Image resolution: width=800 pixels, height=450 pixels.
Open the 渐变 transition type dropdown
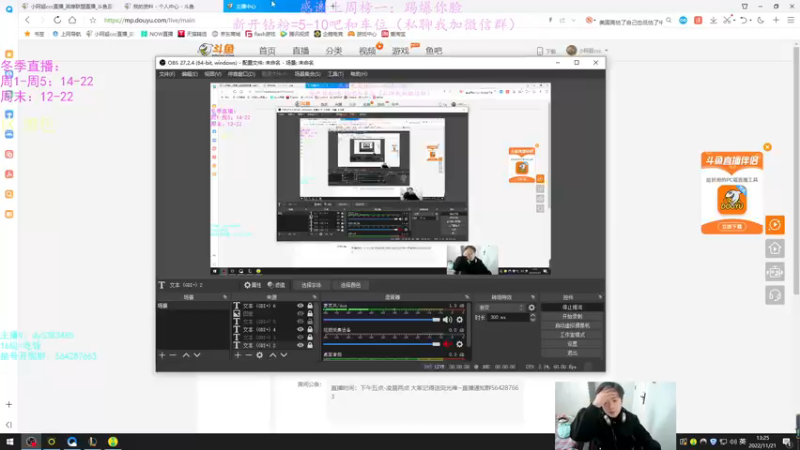pyautogui.click(x=501, y=308)
